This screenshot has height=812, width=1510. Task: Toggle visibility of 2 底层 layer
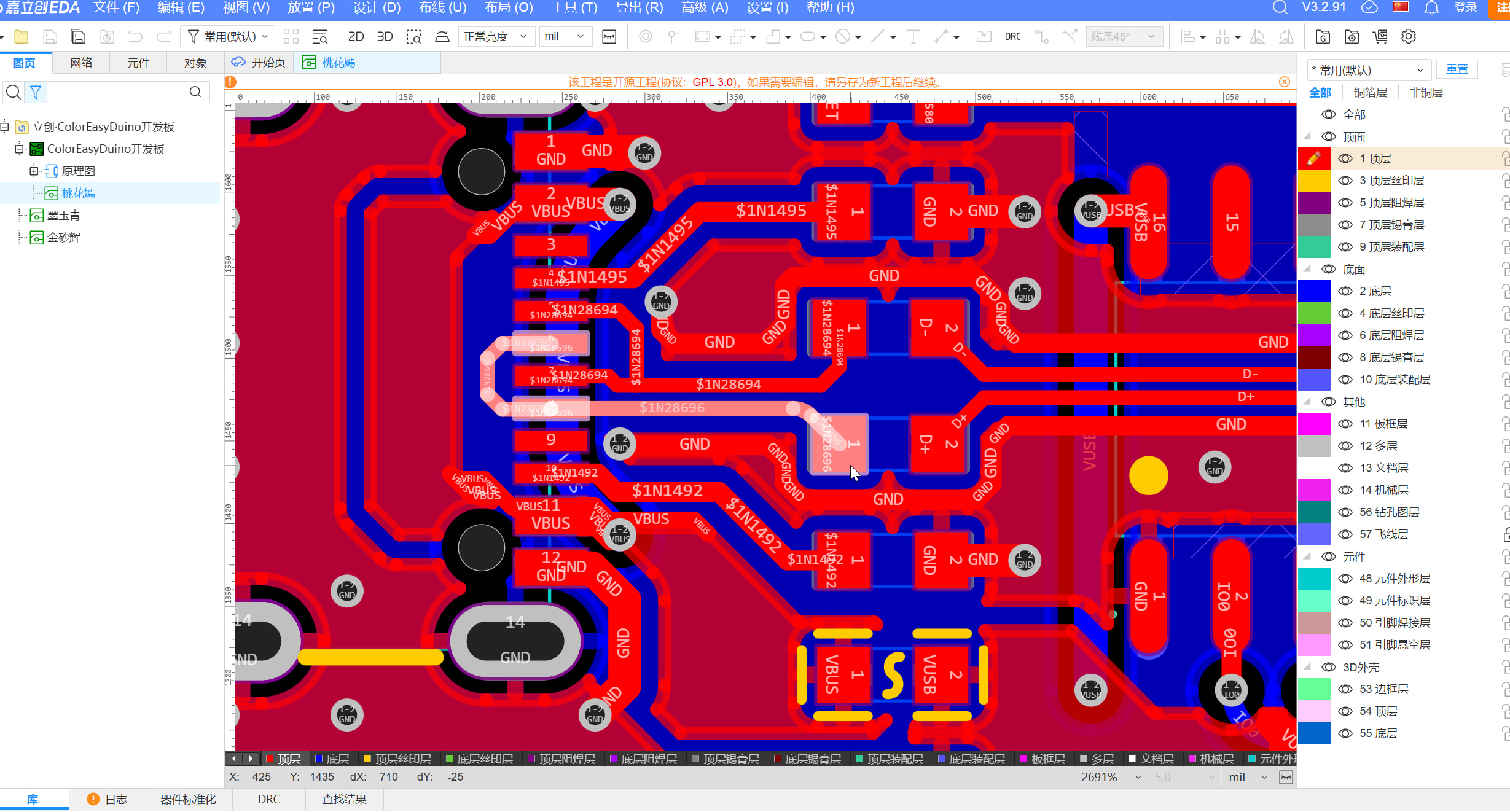(1345, 291)
